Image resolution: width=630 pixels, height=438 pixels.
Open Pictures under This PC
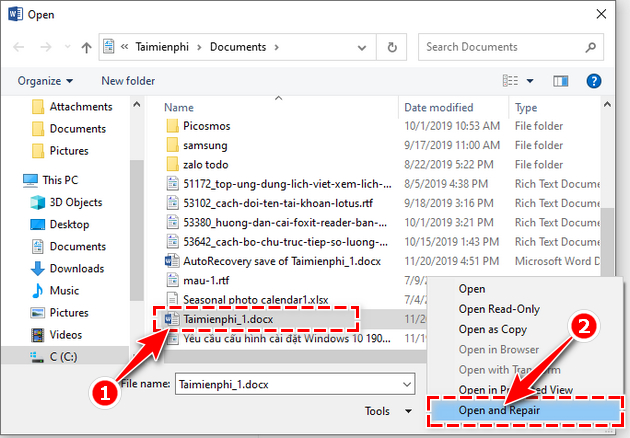(x=59, y=313)
